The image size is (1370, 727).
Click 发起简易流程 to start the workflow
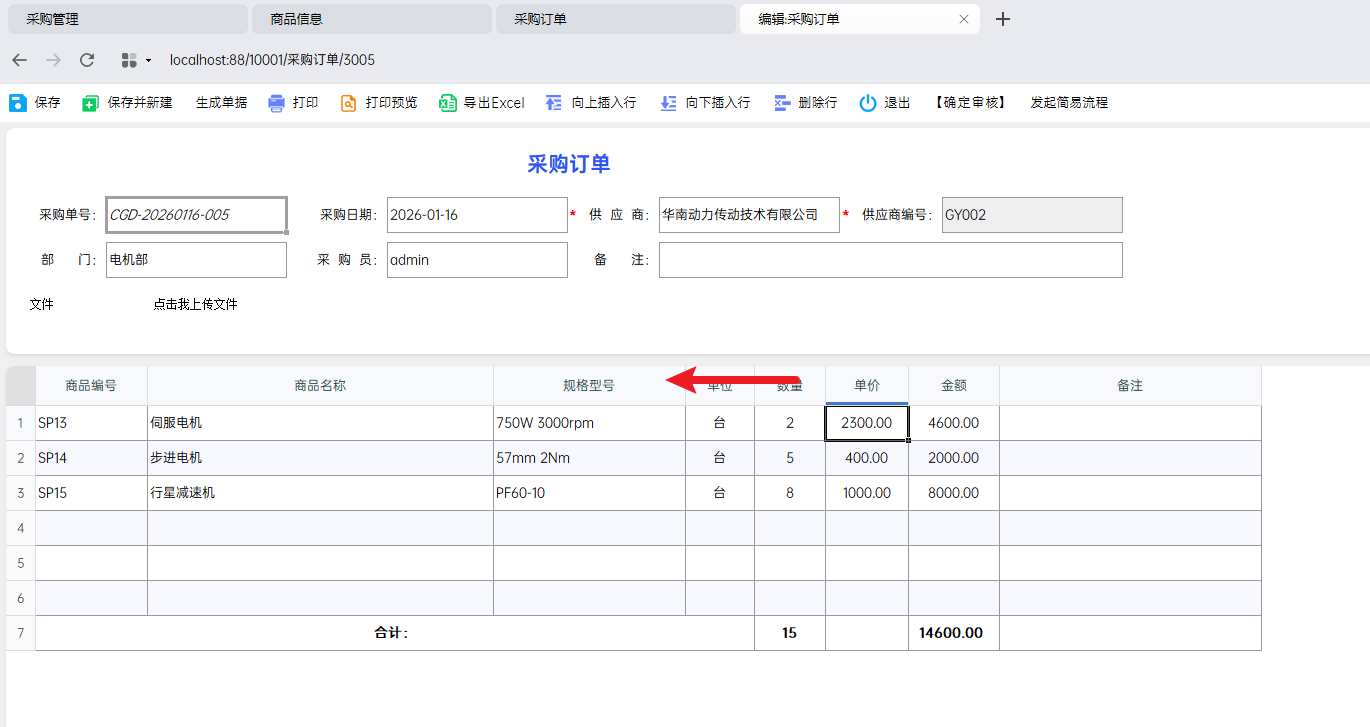[x=1069, y=103]
